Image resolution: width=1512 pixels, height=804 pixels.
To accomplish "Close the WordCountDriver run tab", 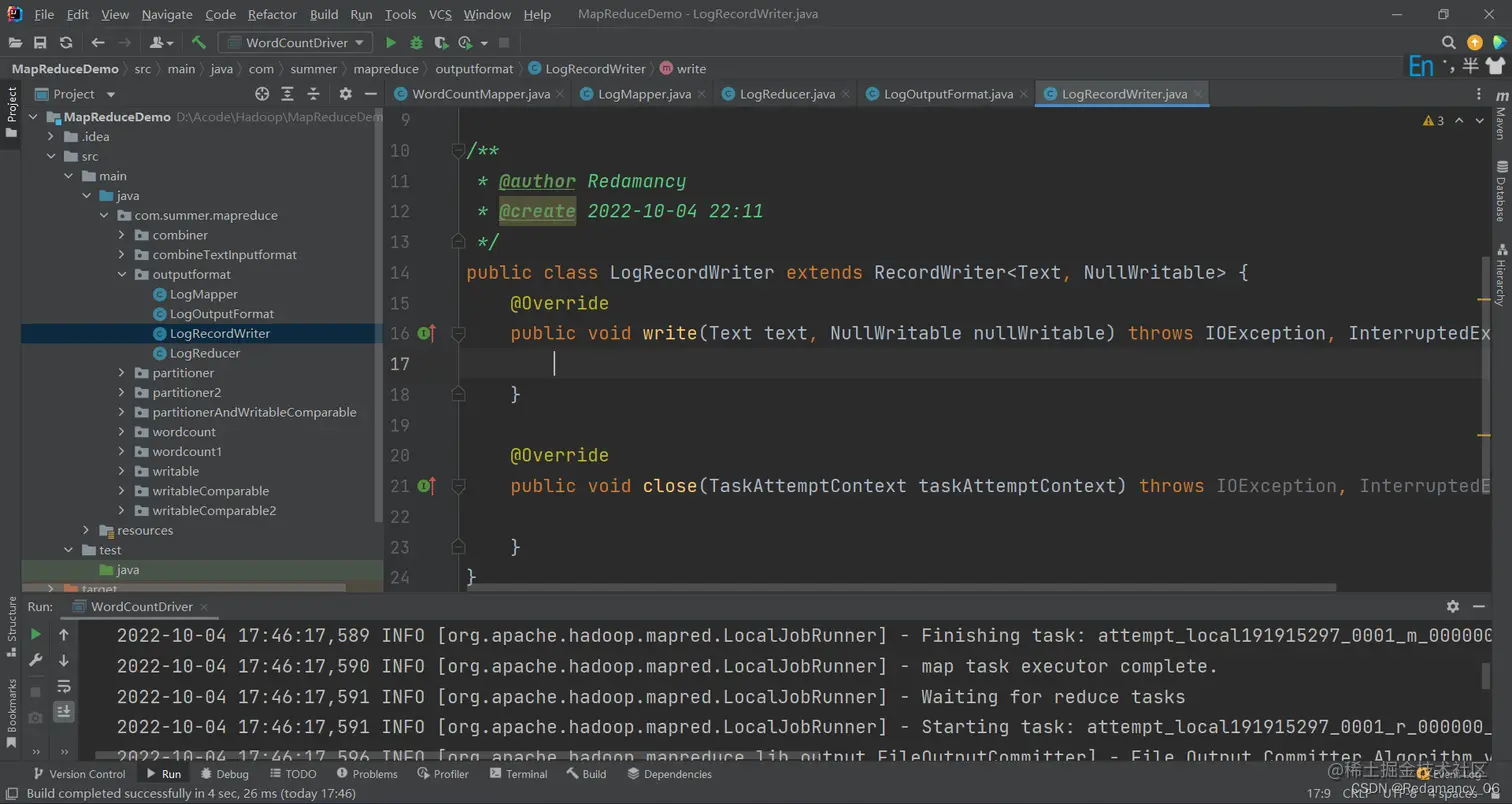I will pos(204,606).
